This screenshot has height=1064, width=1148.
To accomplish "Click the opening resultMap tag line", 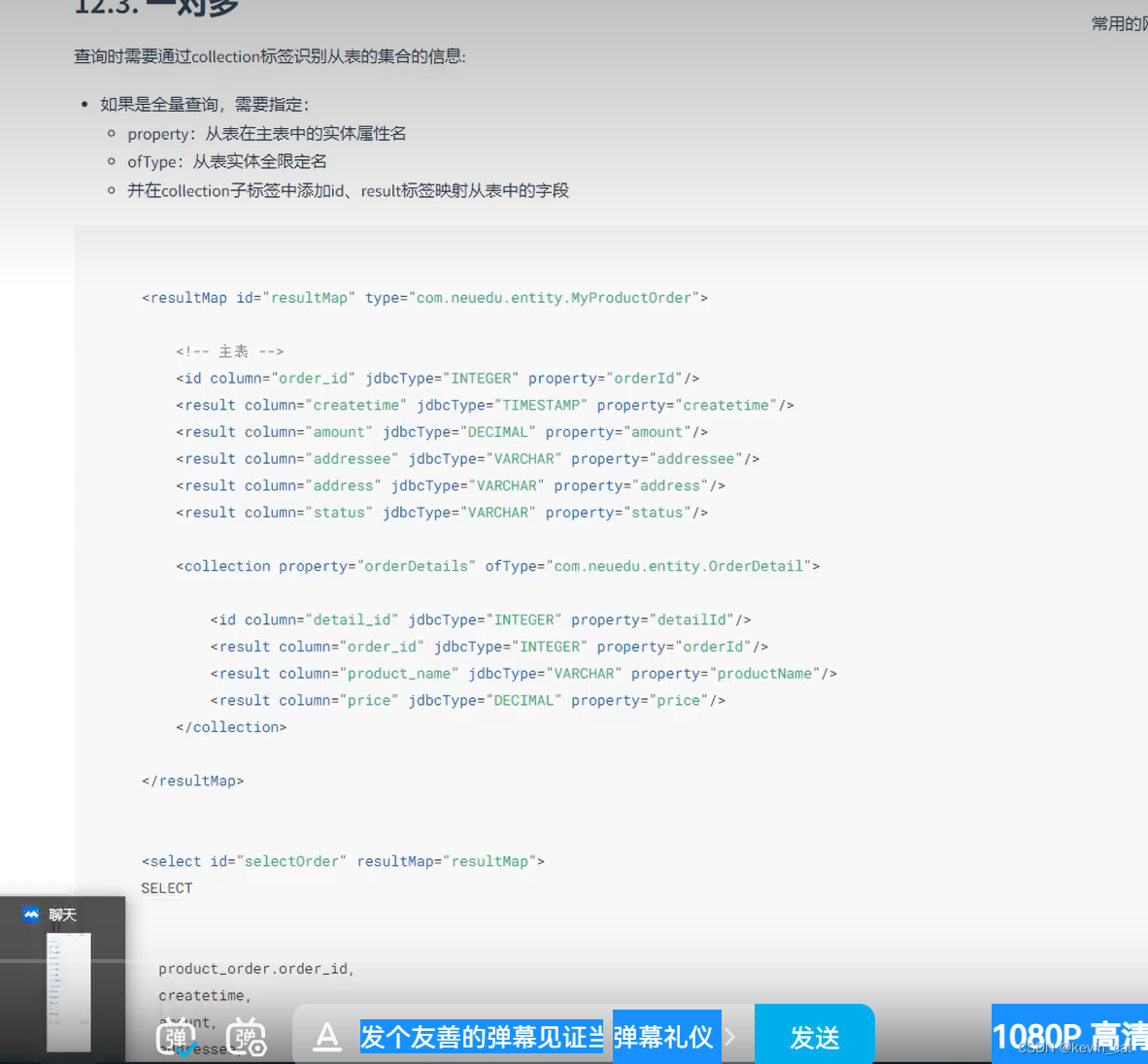I will [x=424, y=298].
